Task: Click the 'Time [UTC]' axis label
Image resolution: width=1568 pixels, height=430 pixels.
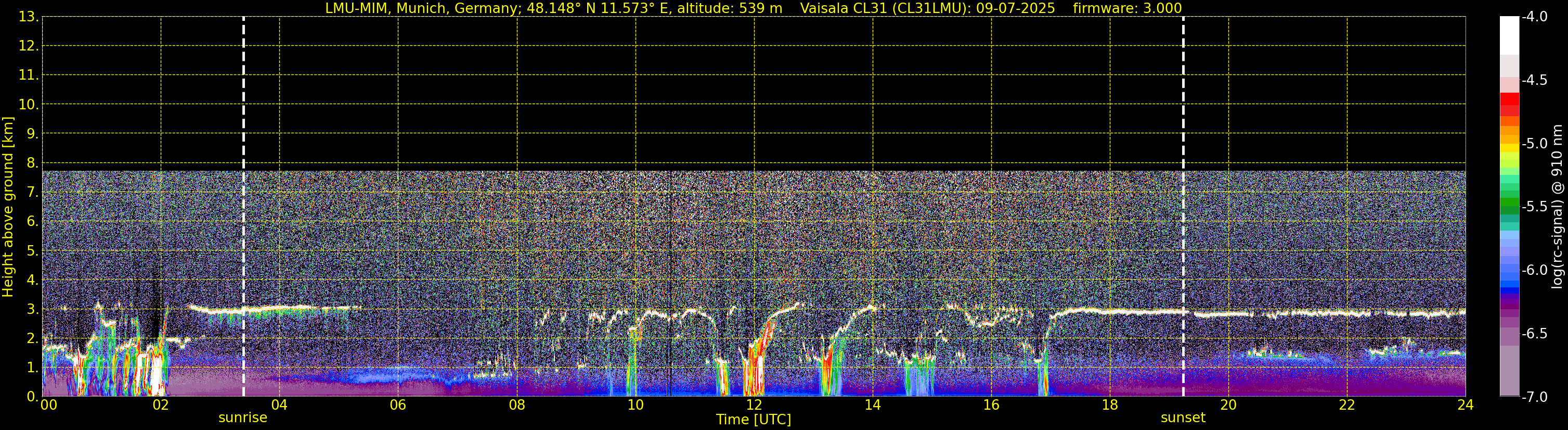Action: [754, 420]
